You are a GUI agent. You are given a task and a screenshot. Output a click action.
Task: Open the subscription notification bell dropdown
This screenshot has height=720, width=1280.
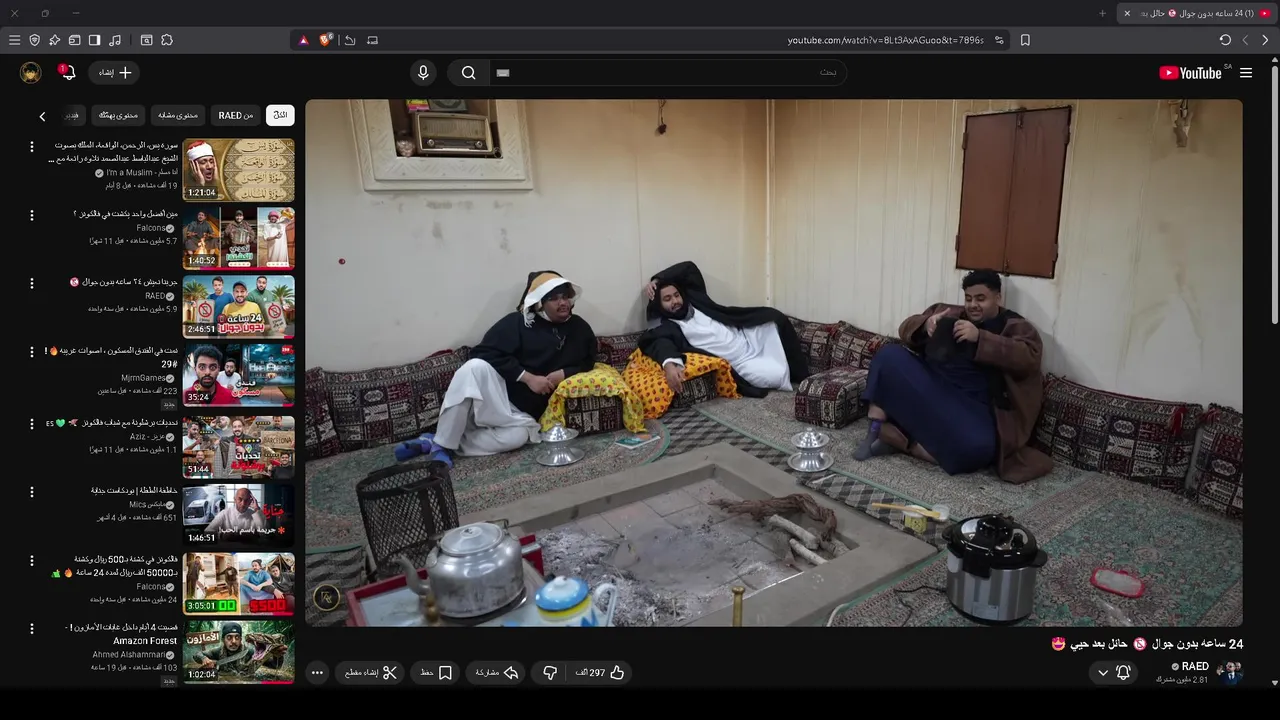(1114, 673)
